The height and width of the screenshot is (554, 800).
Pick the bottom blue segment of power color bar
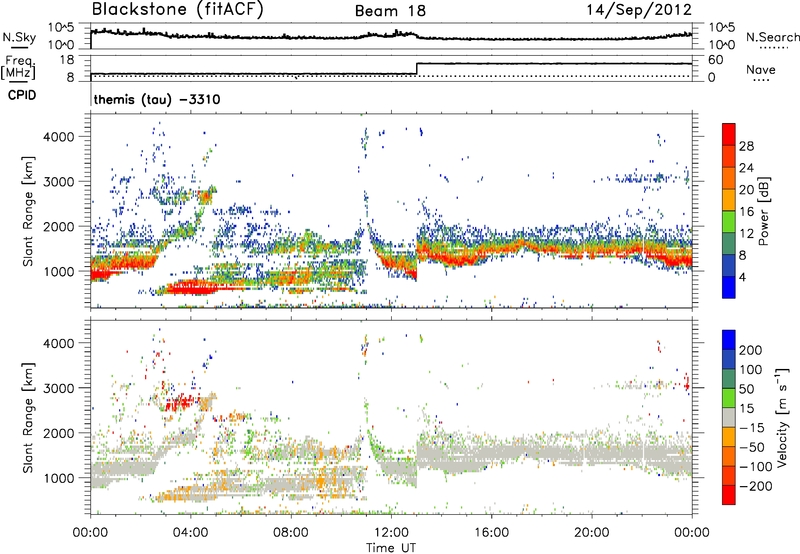click(x=729, y=288)
